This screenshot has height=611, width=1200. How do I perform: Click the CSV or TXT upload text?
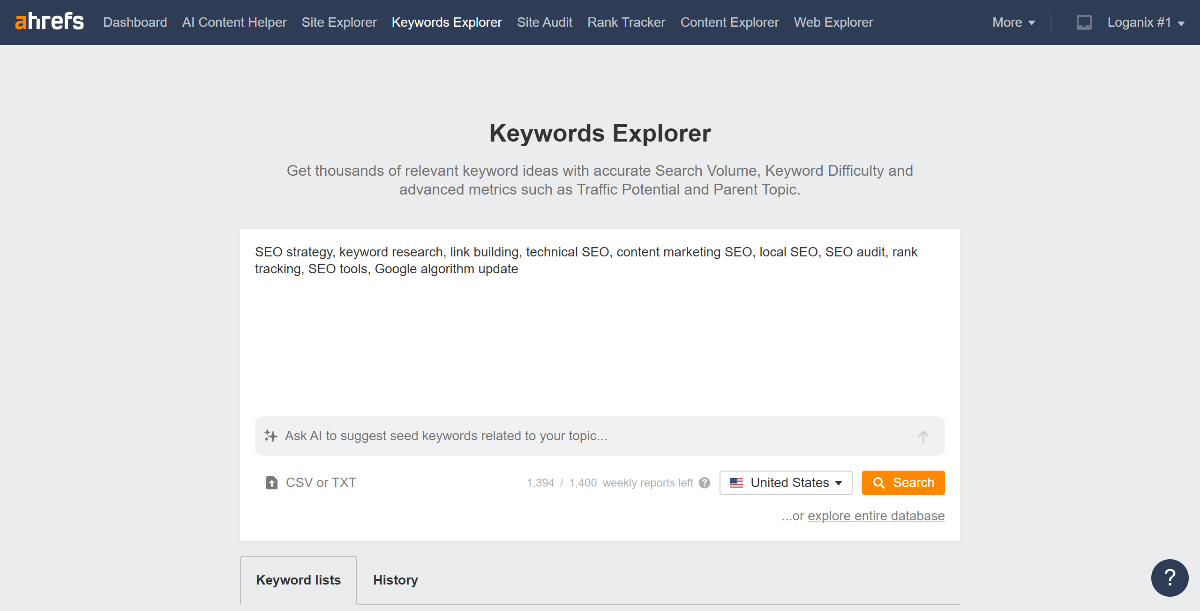[x=321, y=483]
